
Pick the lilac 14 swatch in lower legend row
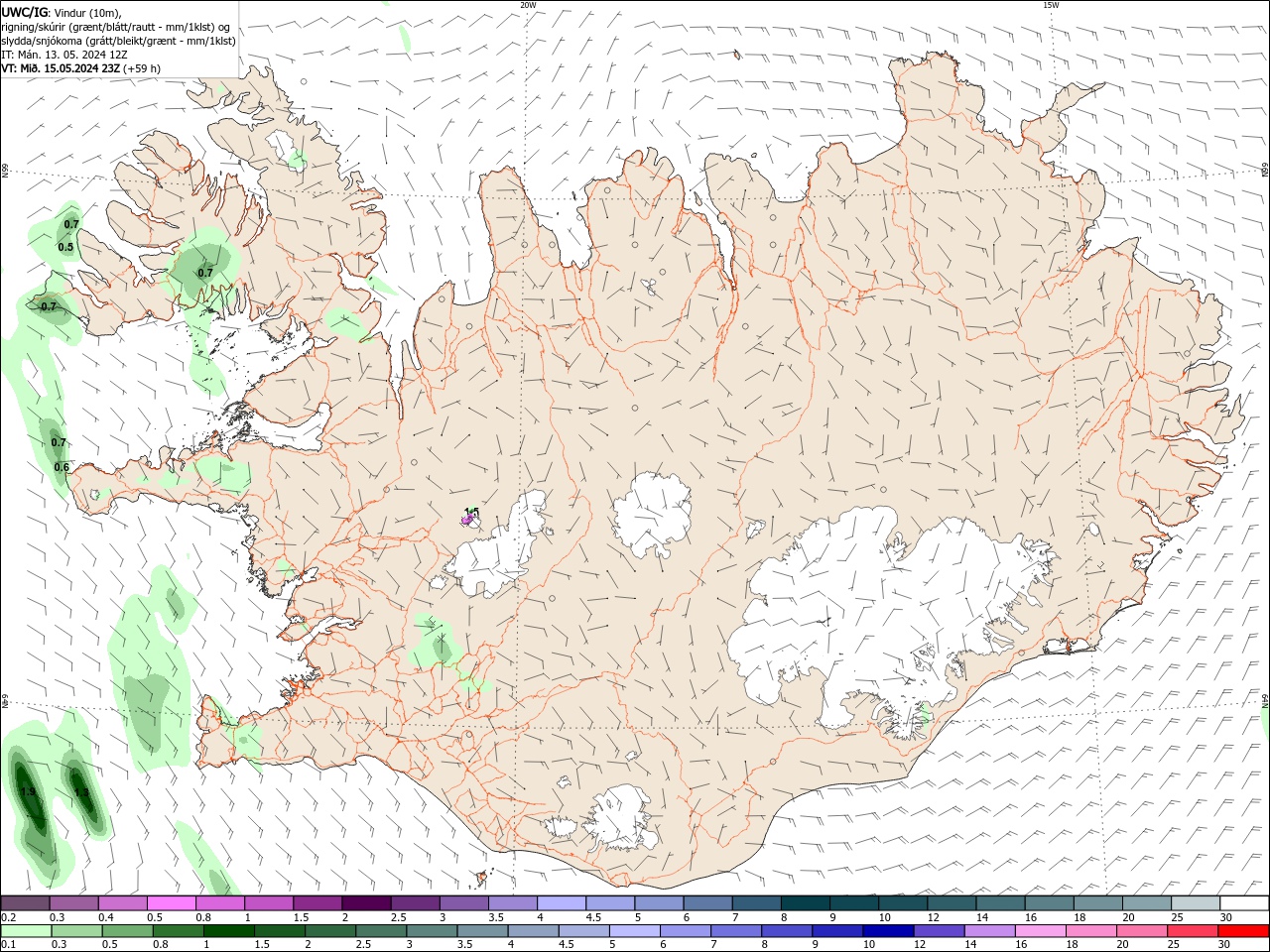990,931
